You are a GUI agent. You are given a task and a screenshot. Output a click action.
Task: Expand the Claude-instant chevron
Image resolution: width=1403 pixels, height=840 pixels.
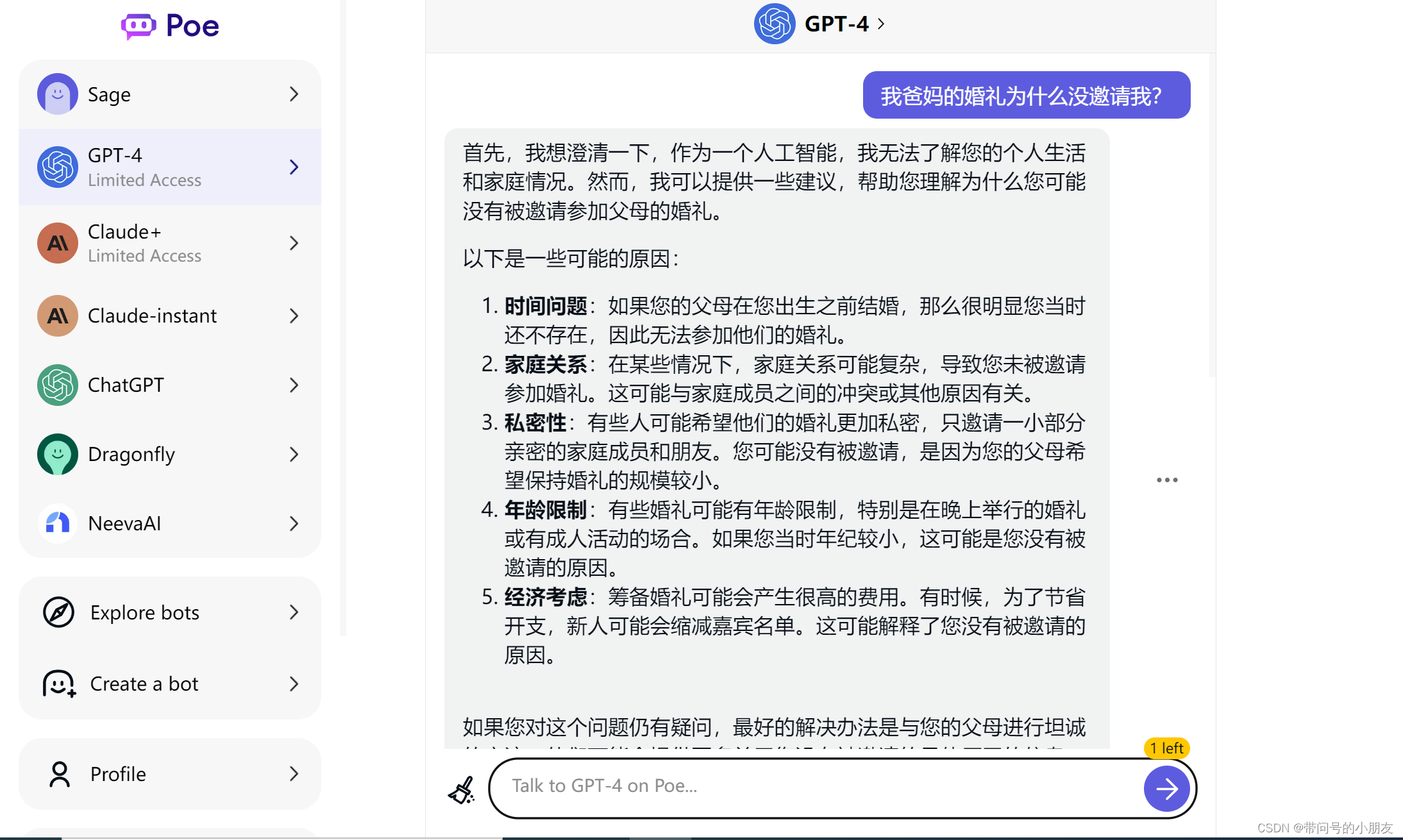pos(294,315)
